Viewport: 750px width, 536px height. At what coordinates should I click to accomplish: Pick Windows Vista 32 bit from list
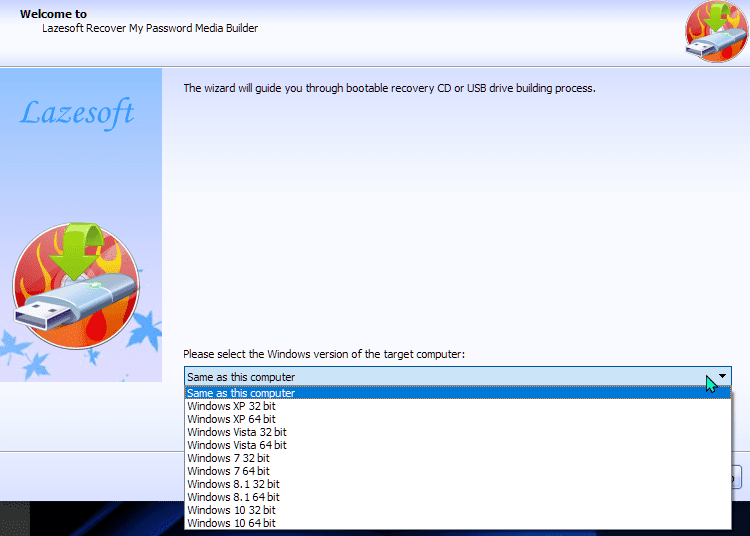tap(458, 432)
